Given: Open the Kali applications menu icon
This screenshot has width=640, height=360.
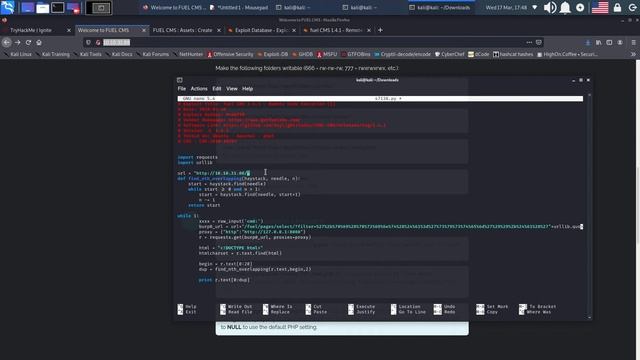Looking at the screenshot, I should coord(7,7).
